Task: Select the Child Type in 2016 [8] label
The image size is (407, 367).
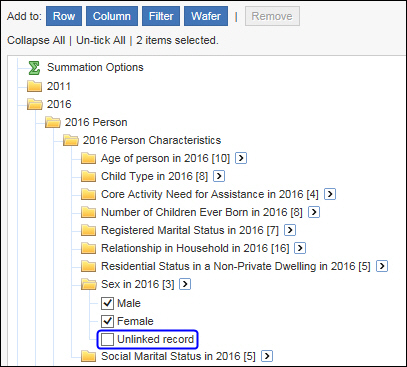Action: 154,176
